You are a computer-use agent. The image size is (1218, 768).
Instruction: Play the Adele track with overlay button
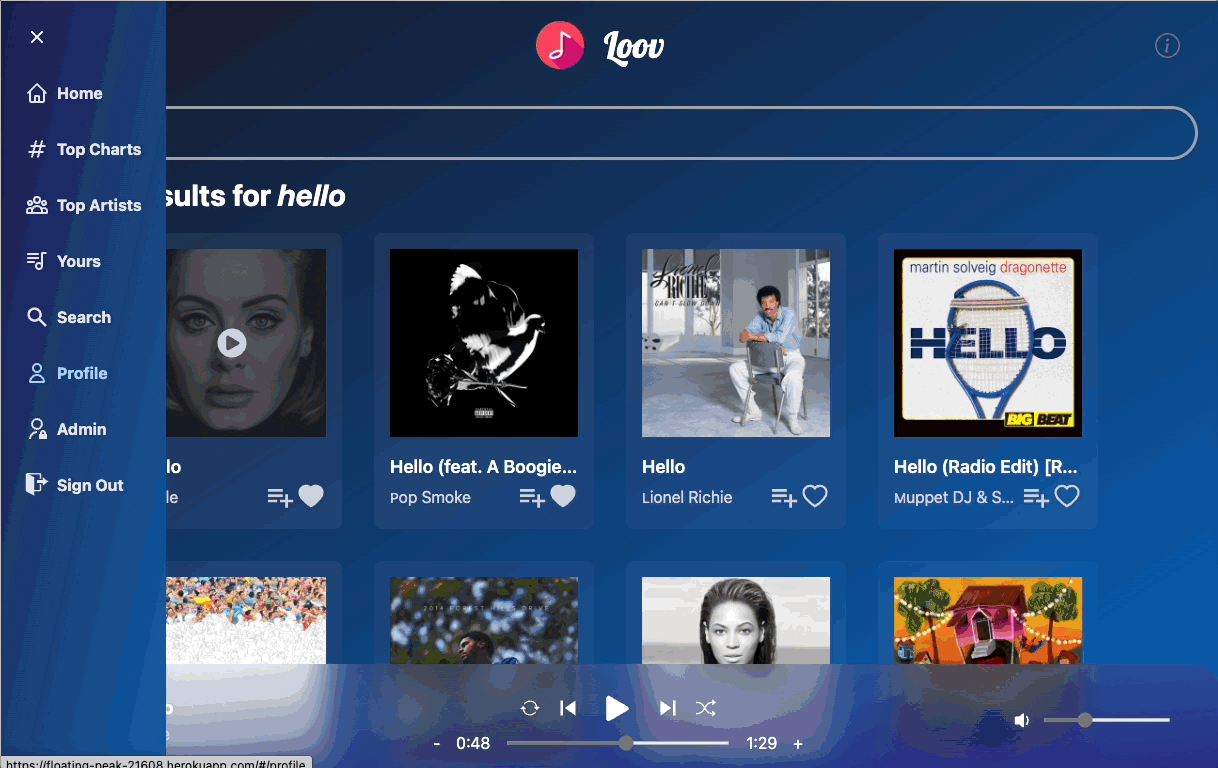(x=232, y=344)
